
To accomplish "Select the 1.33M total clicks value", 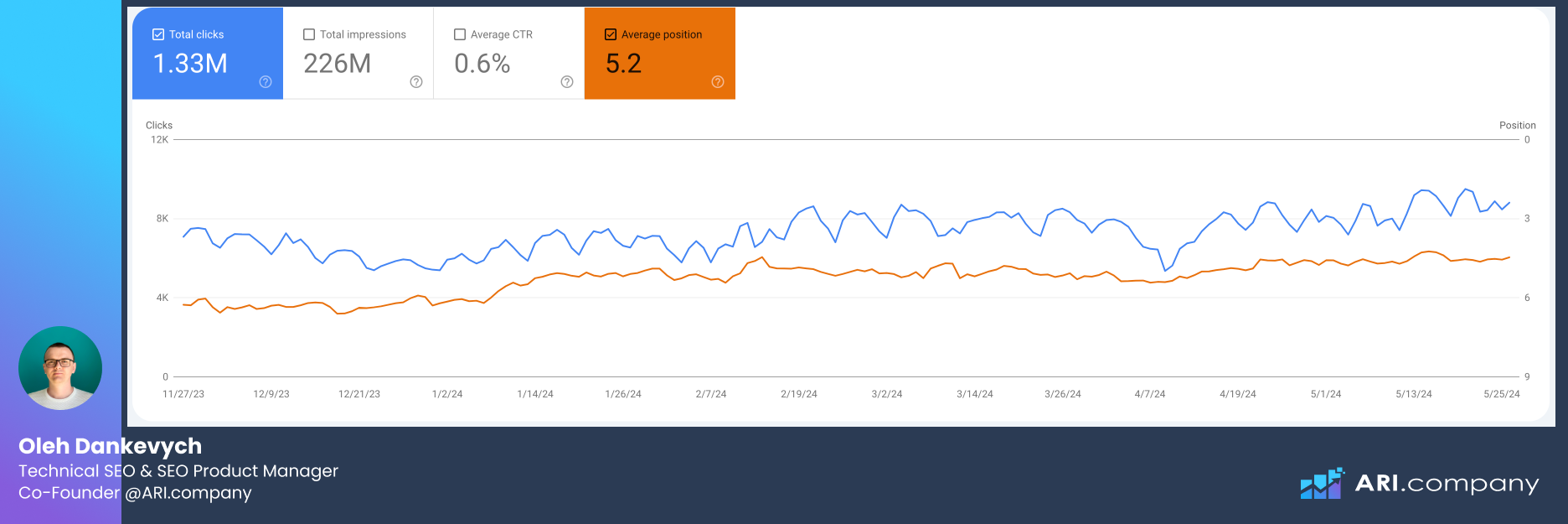I will click(190, 64).
